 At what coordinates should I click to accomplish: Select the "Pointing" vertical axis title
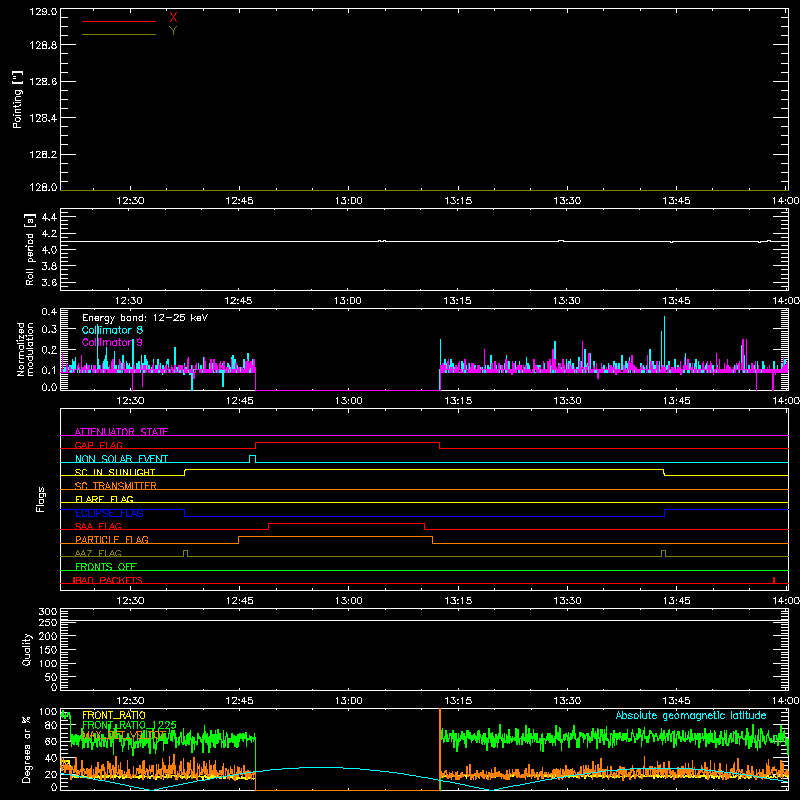pos(17,99)
